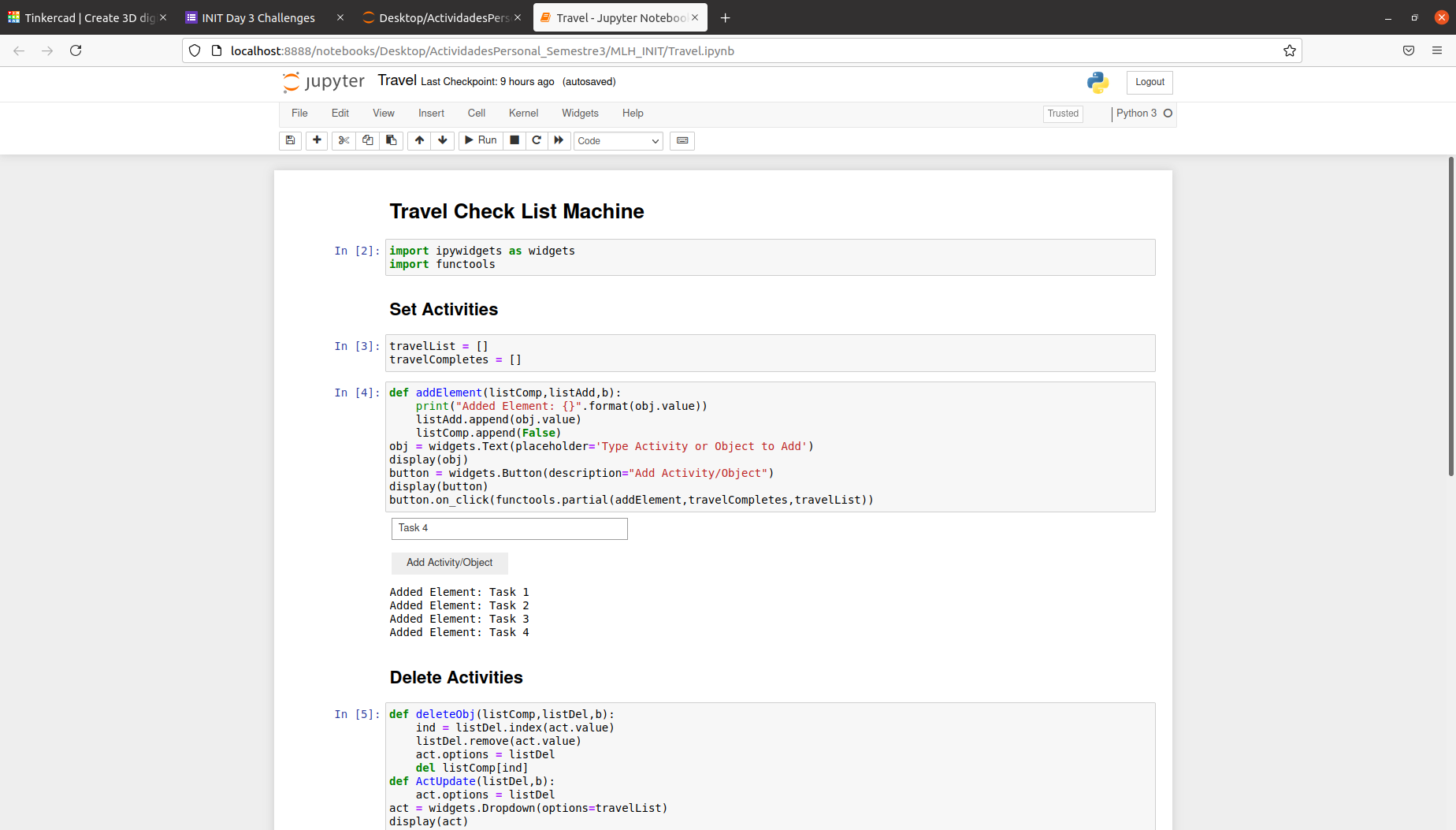Open the Kernel menu

point(524,114)
